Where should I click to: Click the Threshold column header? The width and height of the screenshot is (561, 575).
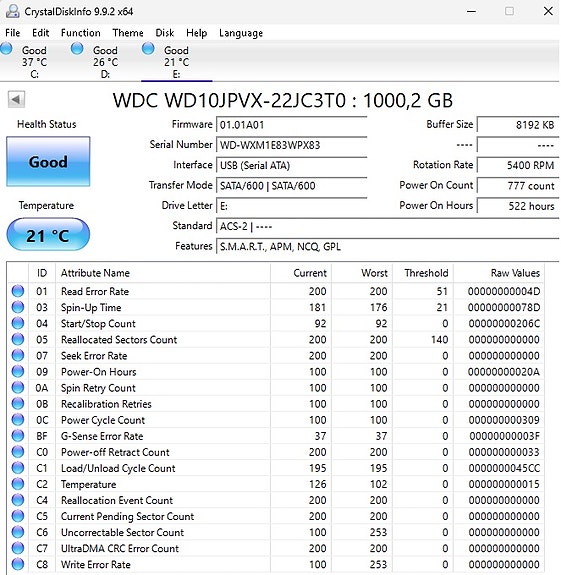pyautogui.click(x=423, y=273)
